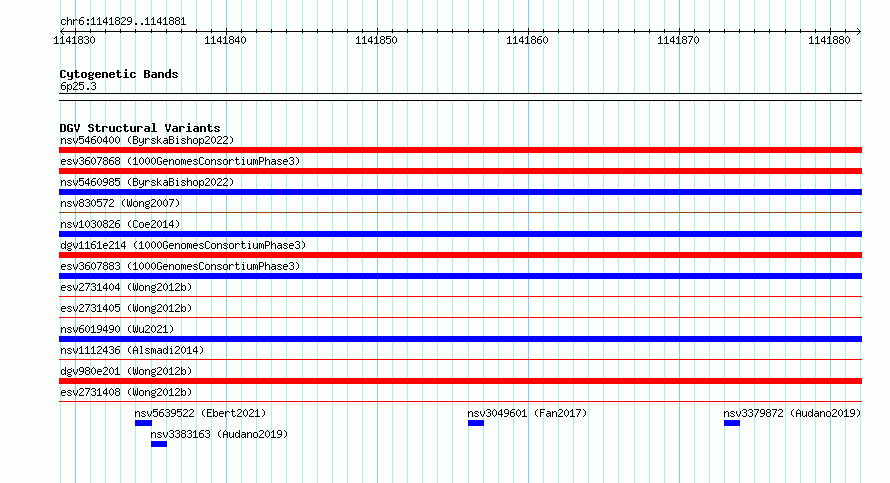890x483 pixels.
Task: Click the small blue bar under nsv5639522
Action: pos(143,423)
